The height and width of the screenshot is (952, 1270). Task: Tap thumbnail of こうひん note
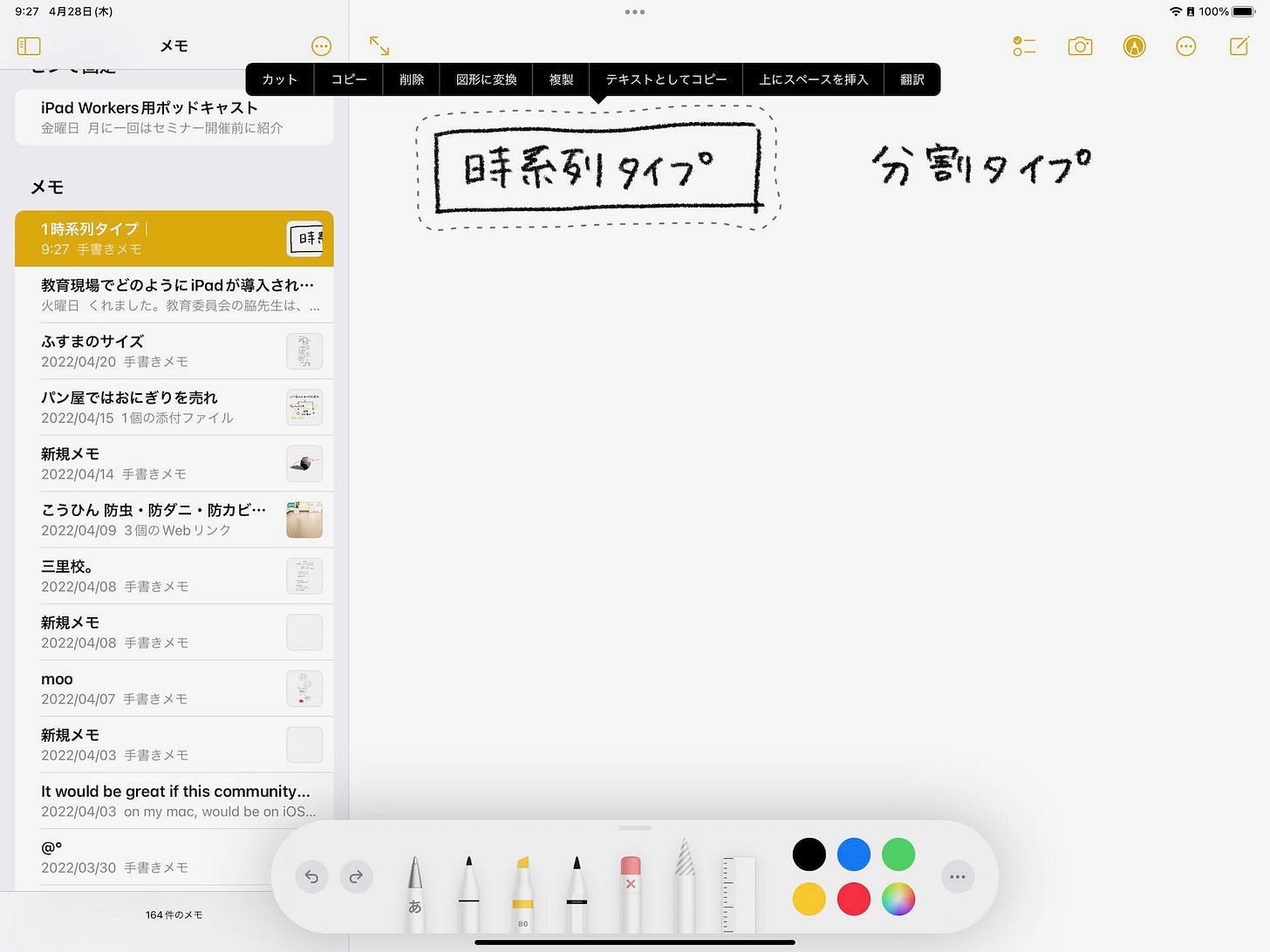point(304,520)
